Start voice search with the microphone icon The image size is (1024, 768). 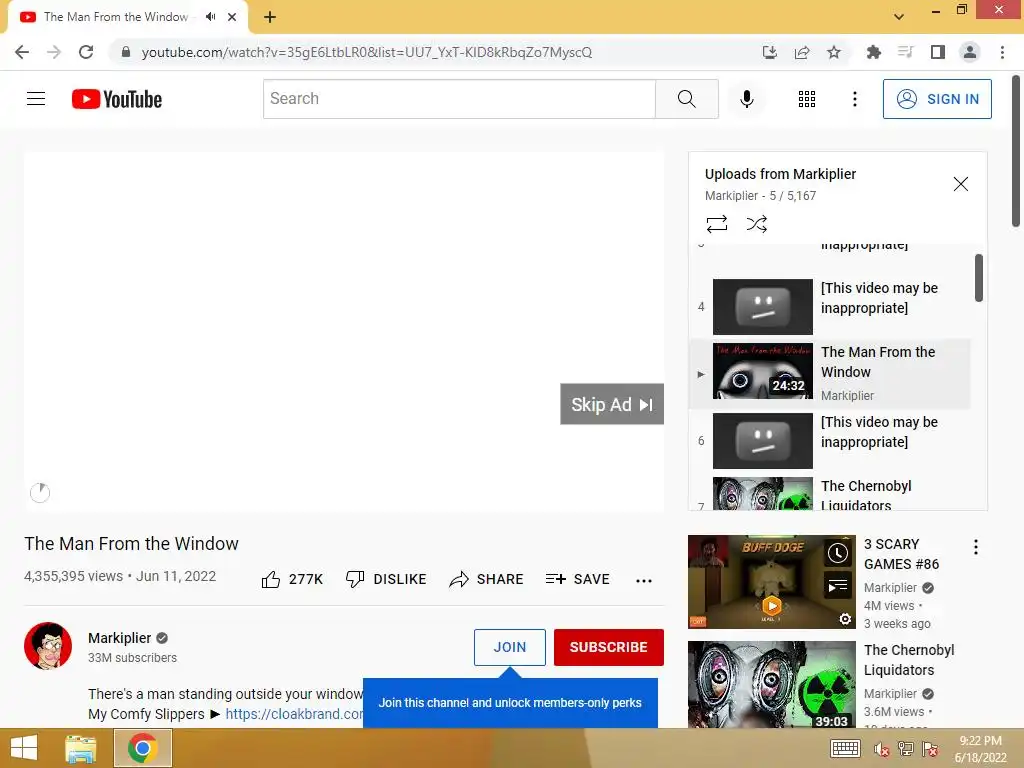746,99
